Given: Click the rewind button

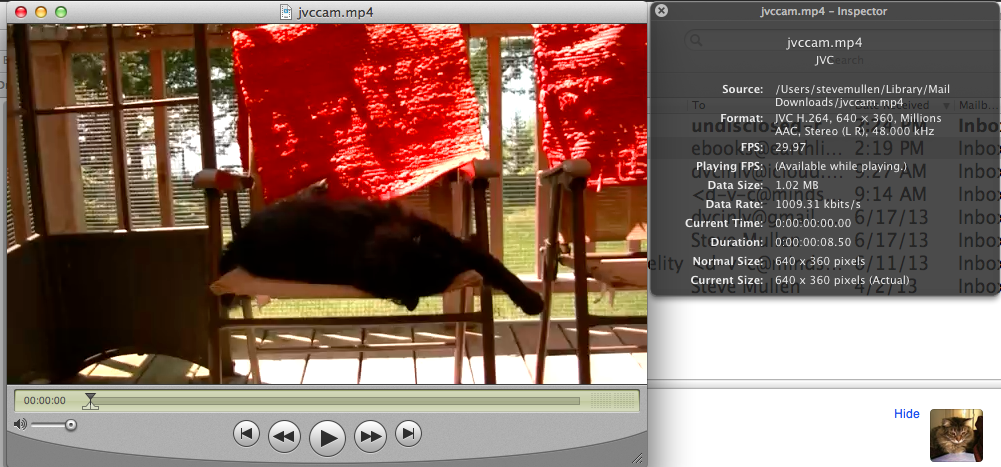Looking at the screenshot, I should click(x=284, y=436).
